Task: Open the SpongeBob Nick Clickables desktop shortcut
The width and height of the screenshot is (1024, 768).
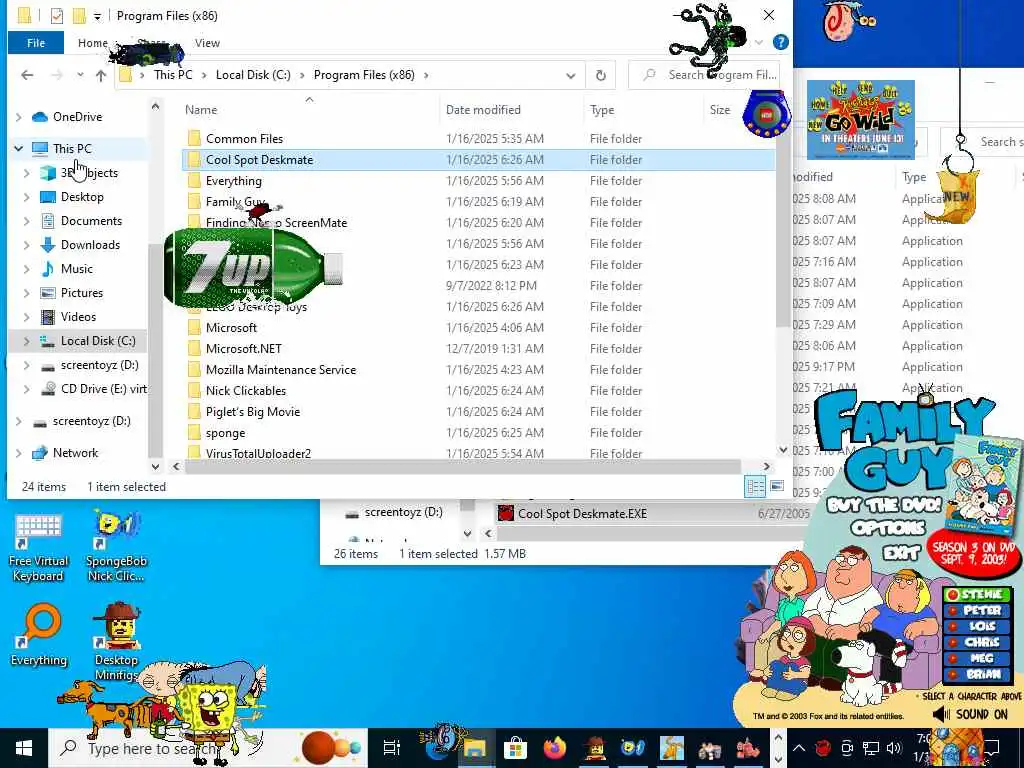Action: [x=116, y=547]
